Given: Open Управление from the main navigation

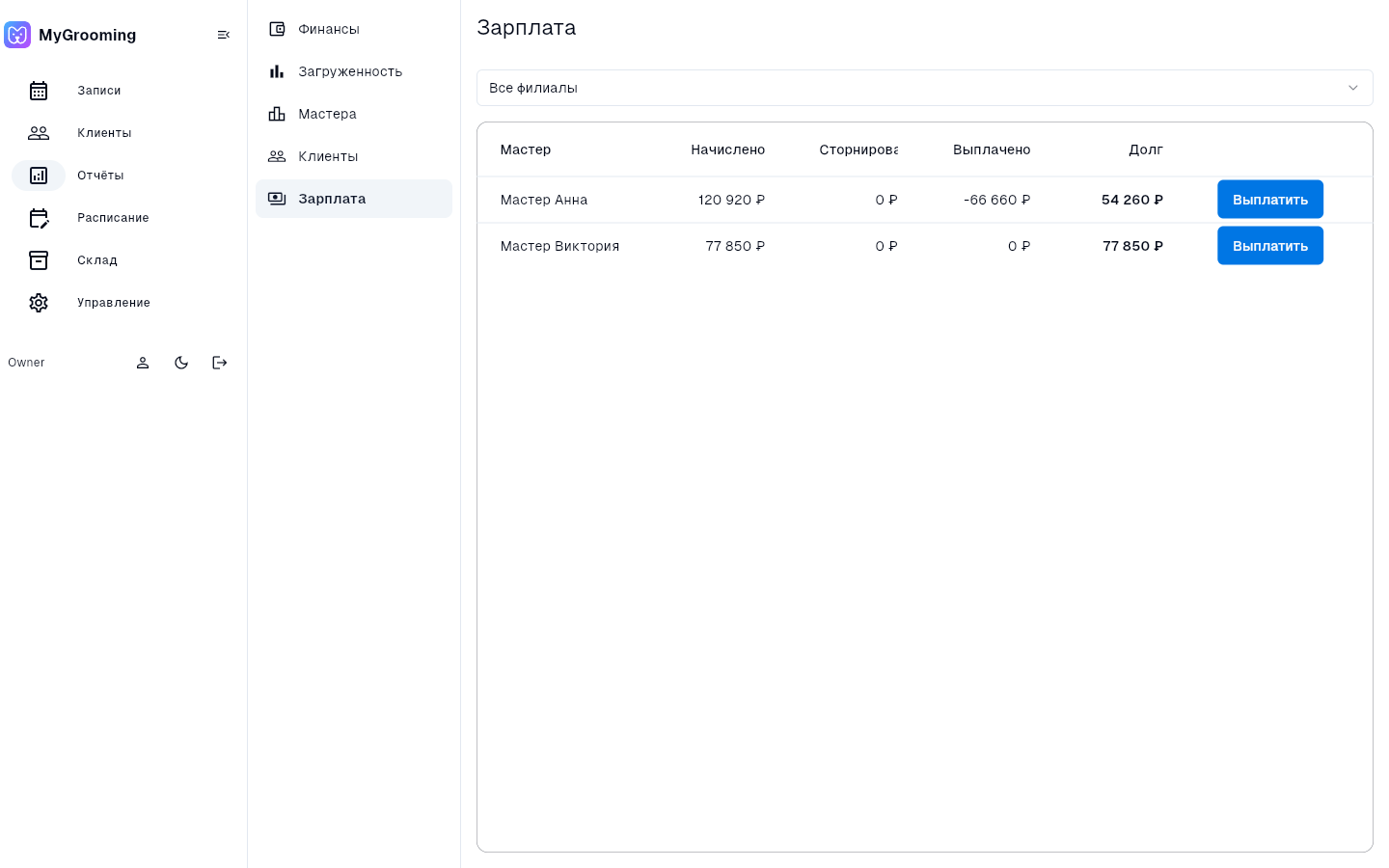Looking at the screenshot, I should (x=113, y=303).
